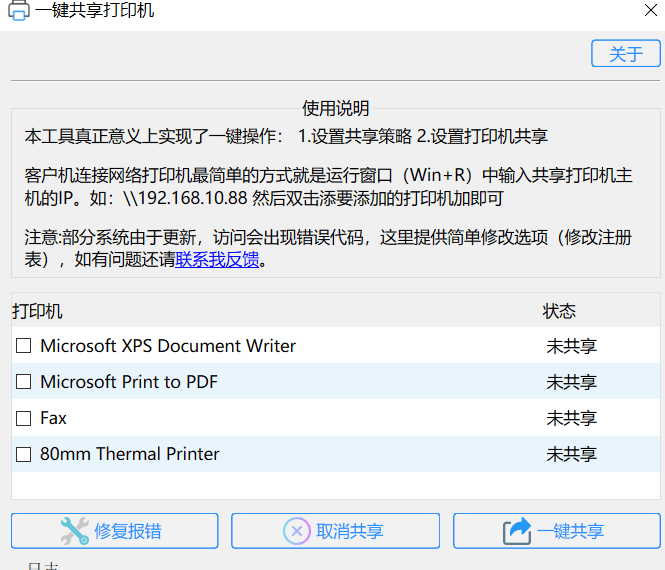Tick the Fax printer checkbox
The image size is (665, 570).
[x=23, y=418]
